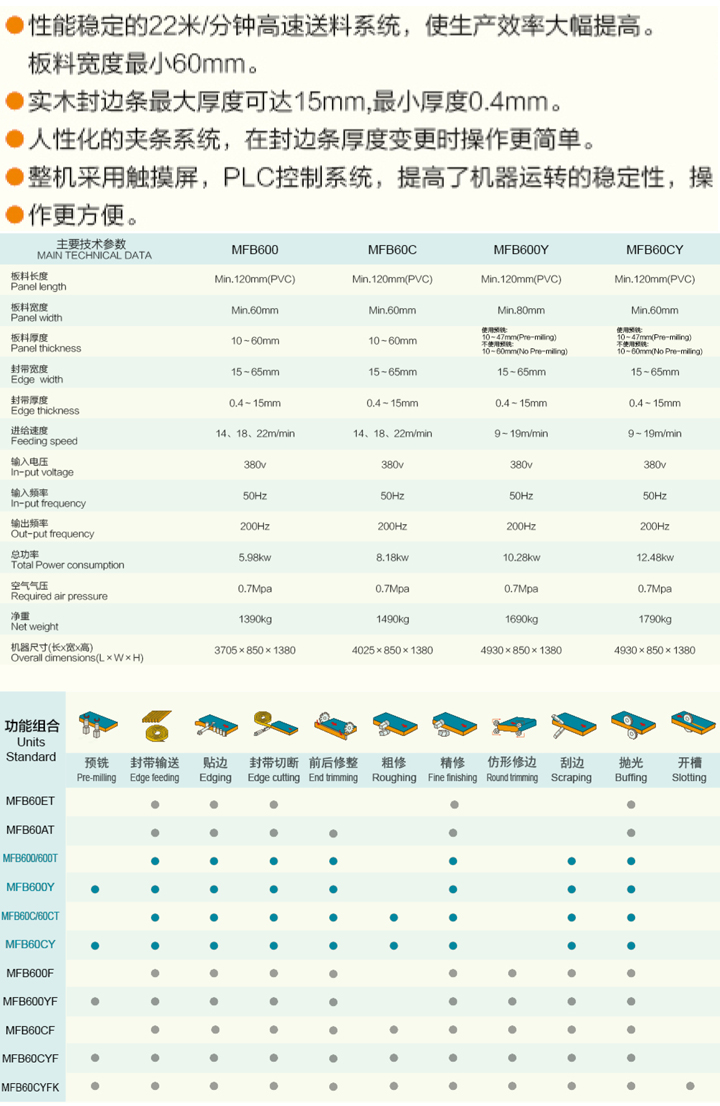Viewport: 720px width, 1106px height.
Task: Select the blue MFB600Y row label
Action: point(30,887)
